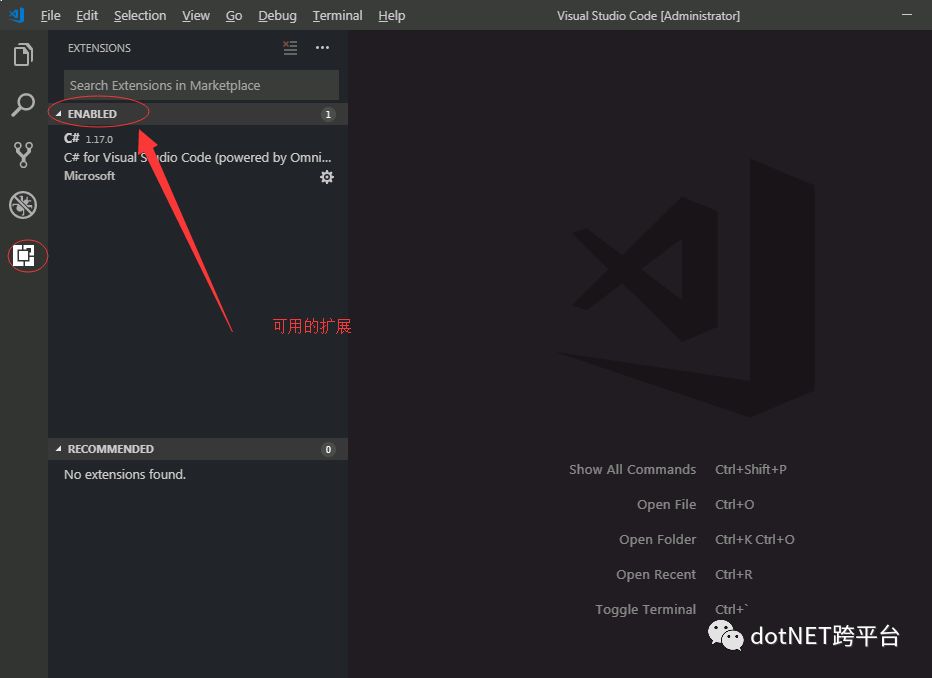The image size is (932, 678).
Task: Click the VS Code logo in title bar
Action: (x=17, y=15)
